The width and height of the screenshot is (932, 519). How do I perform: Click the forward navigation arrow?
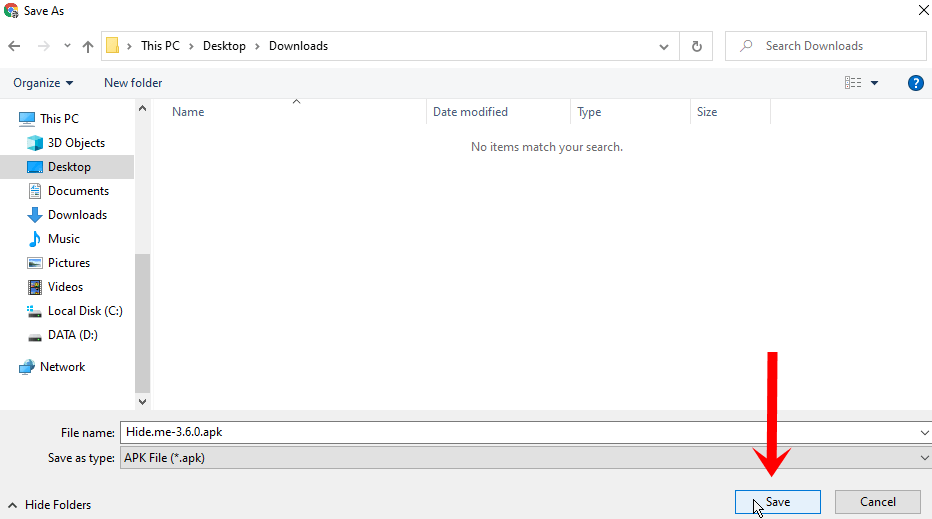click(43, 46)
